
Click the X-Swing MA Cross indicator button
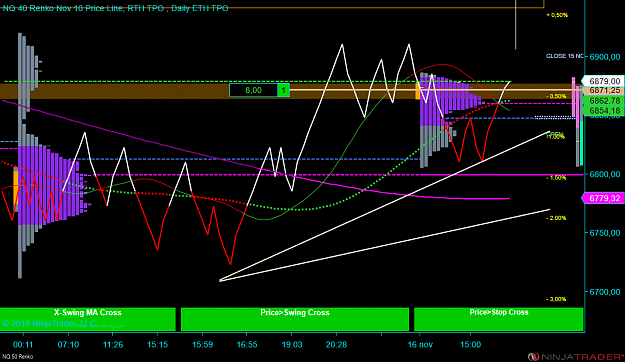pos(88,319)
